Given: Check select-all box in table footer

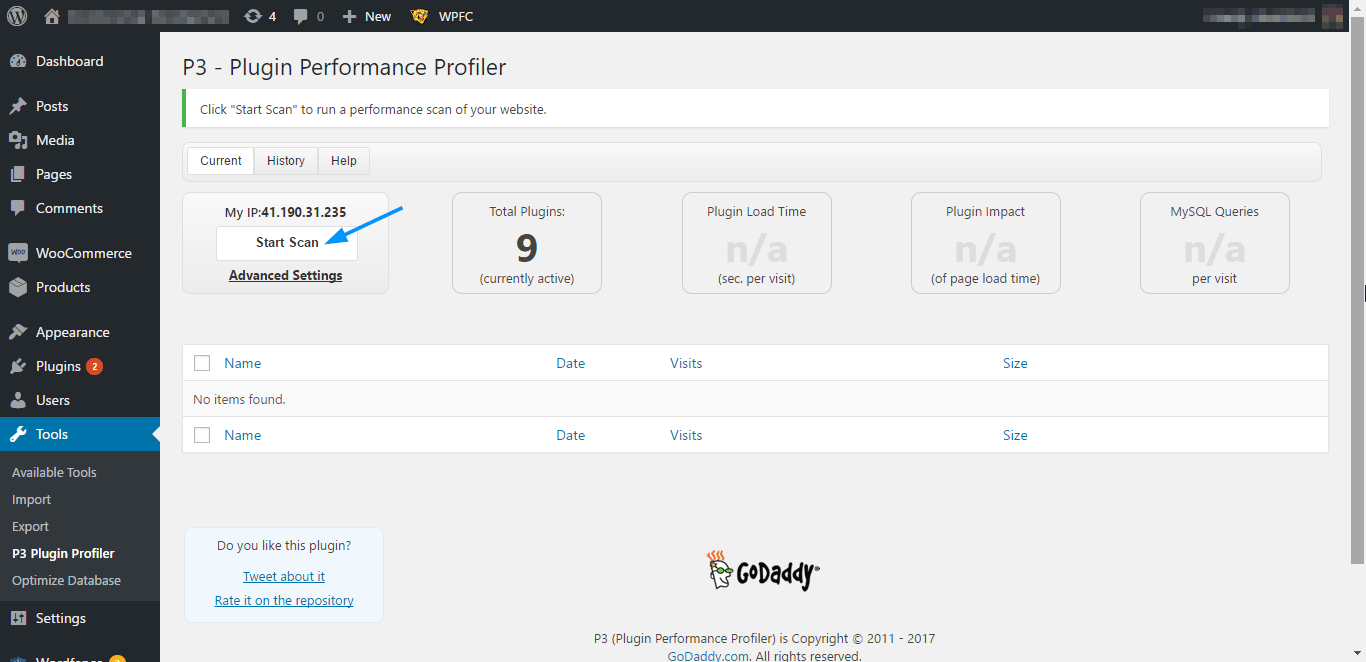Looking at the screenshot, I should 202,435.
